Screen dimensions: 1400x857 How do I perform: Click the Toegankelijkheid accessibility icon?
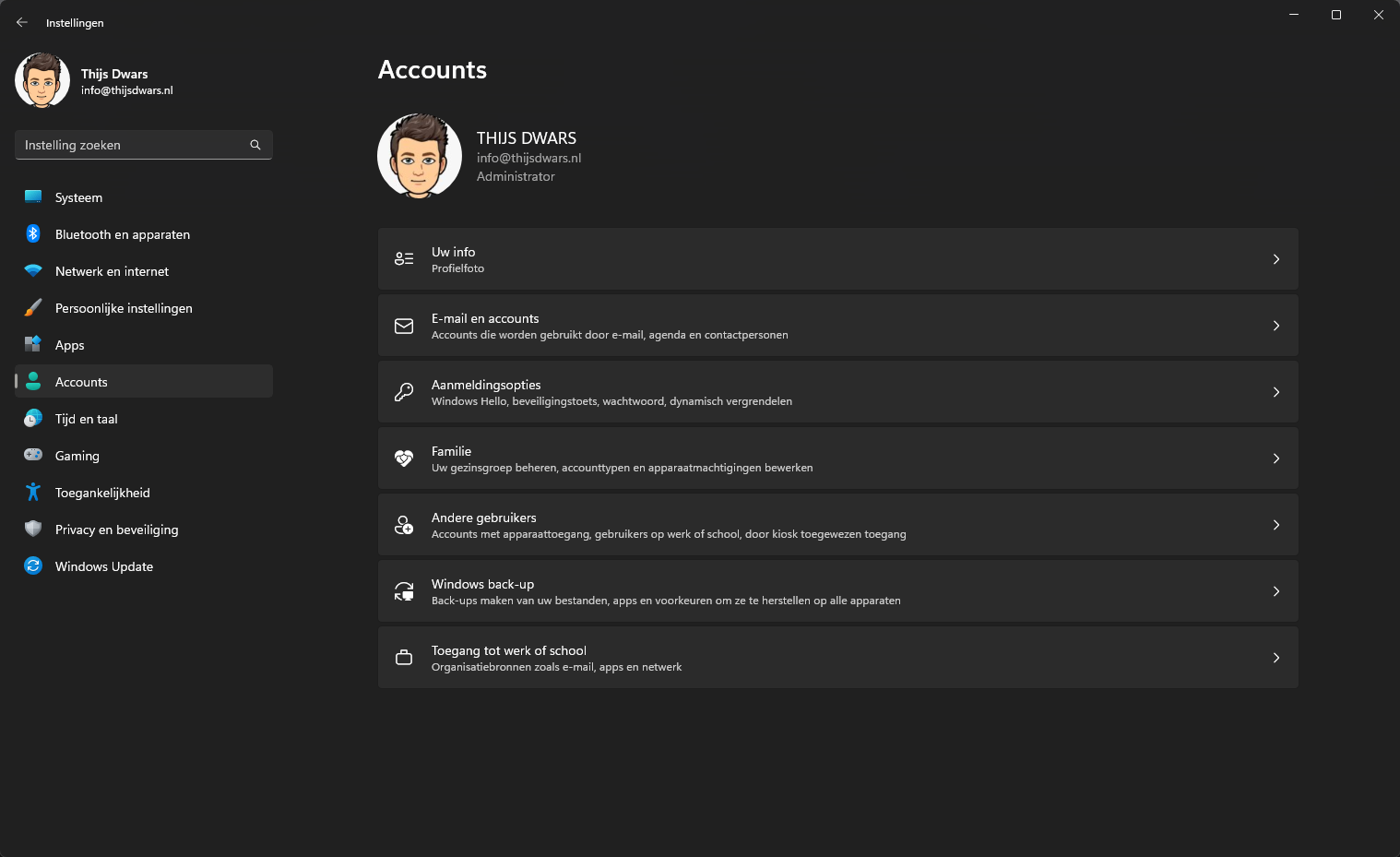(33, 493)
